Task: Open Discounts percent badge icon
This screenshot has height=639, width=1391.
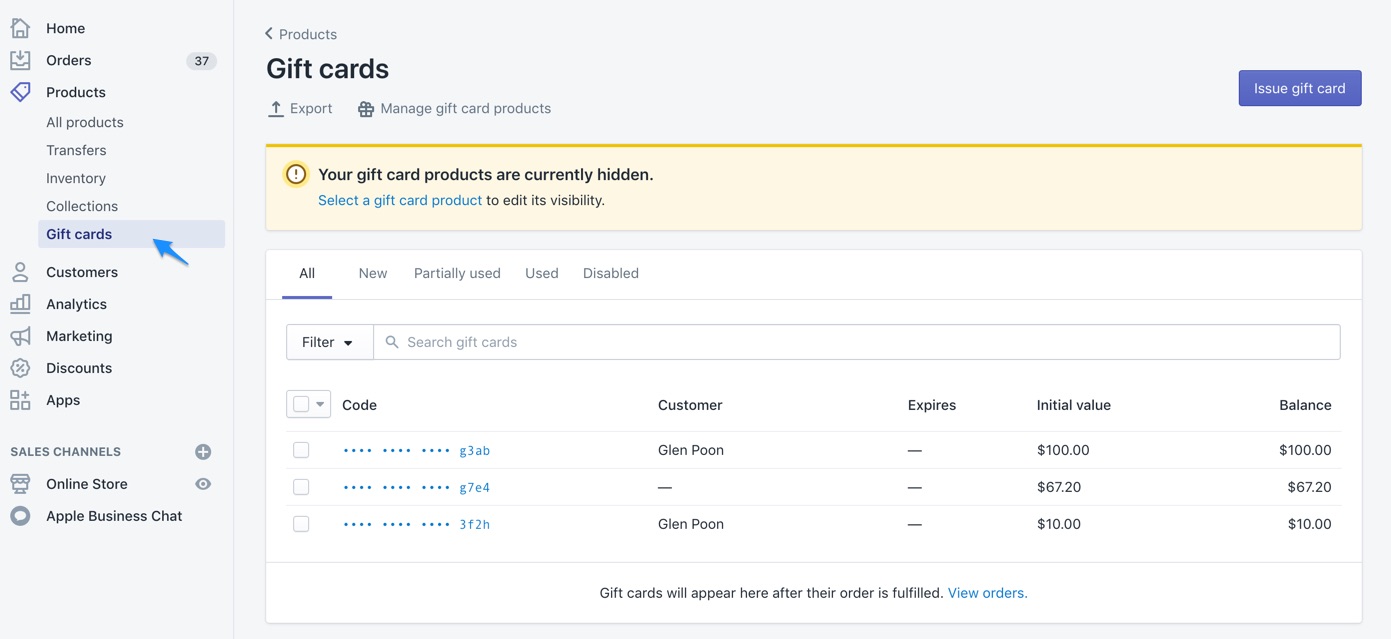Action: tap(20, 368)
